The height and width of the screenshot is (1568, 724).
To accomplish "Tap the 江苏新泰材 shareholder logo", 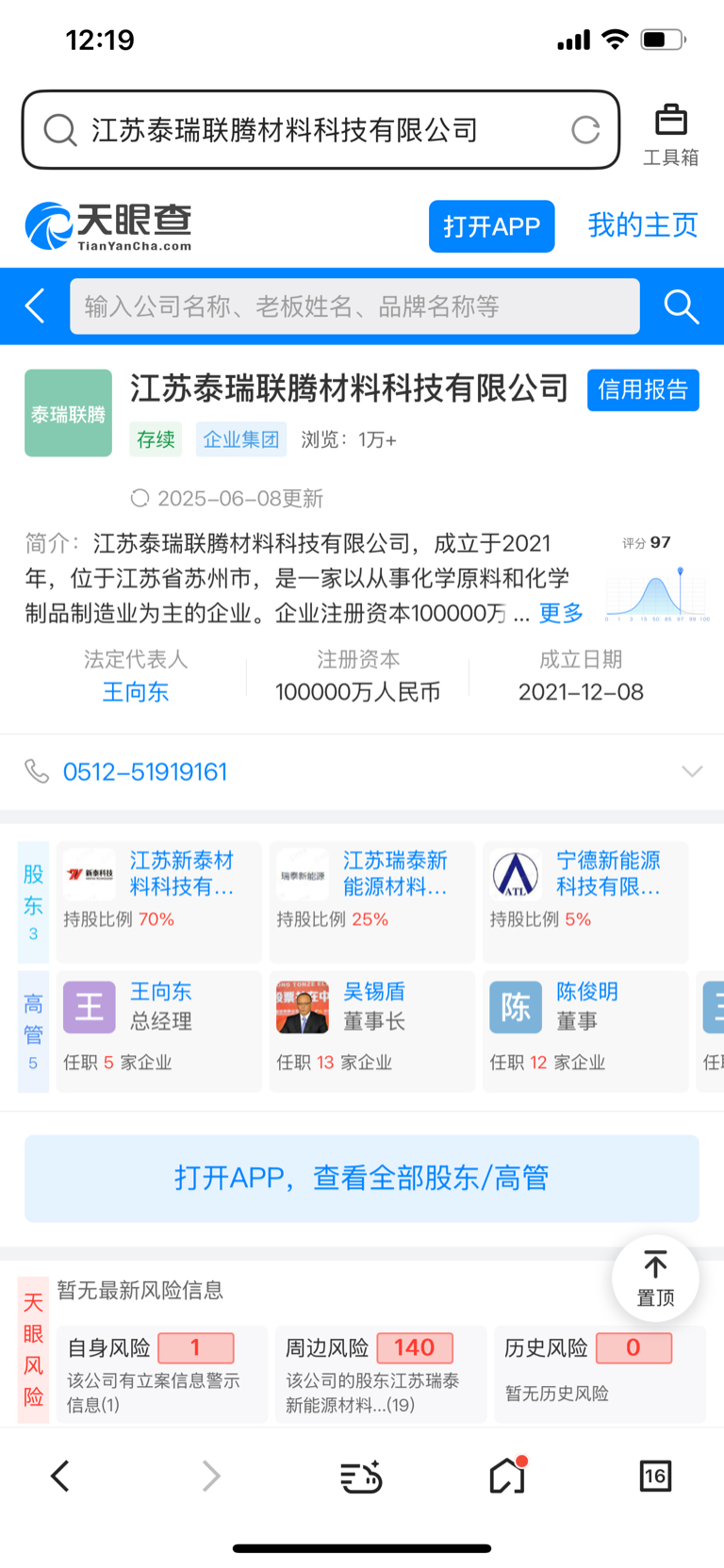I will pos(90,874).
